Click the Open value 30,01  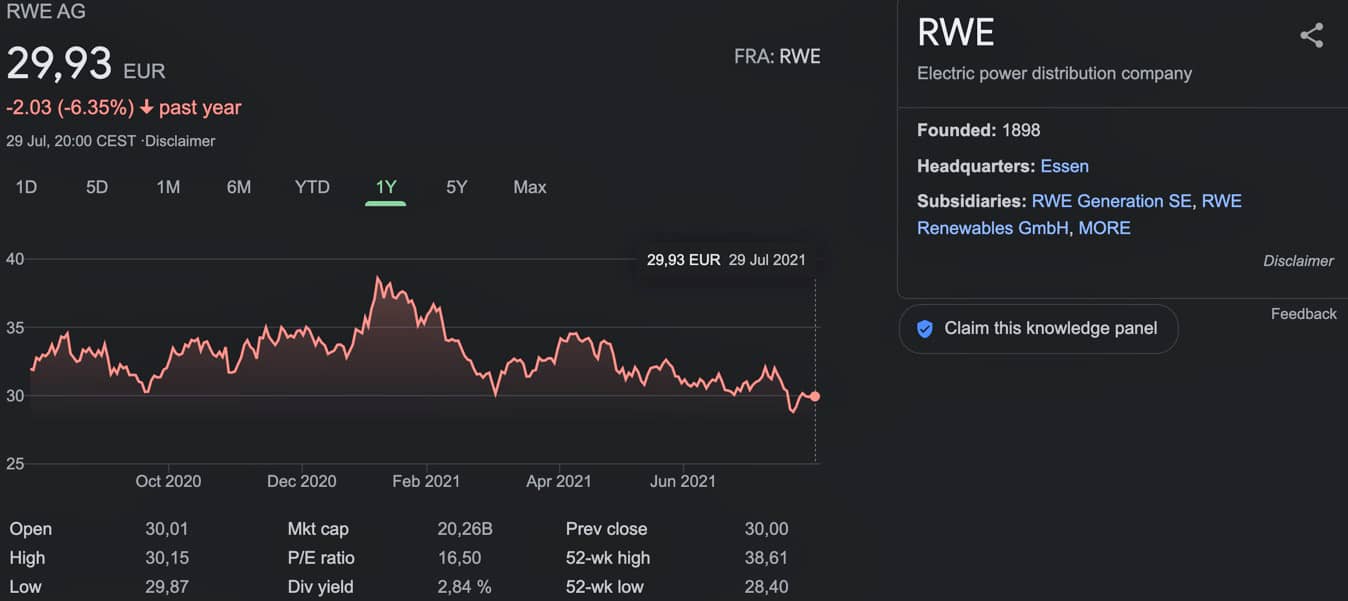point(166,529)
